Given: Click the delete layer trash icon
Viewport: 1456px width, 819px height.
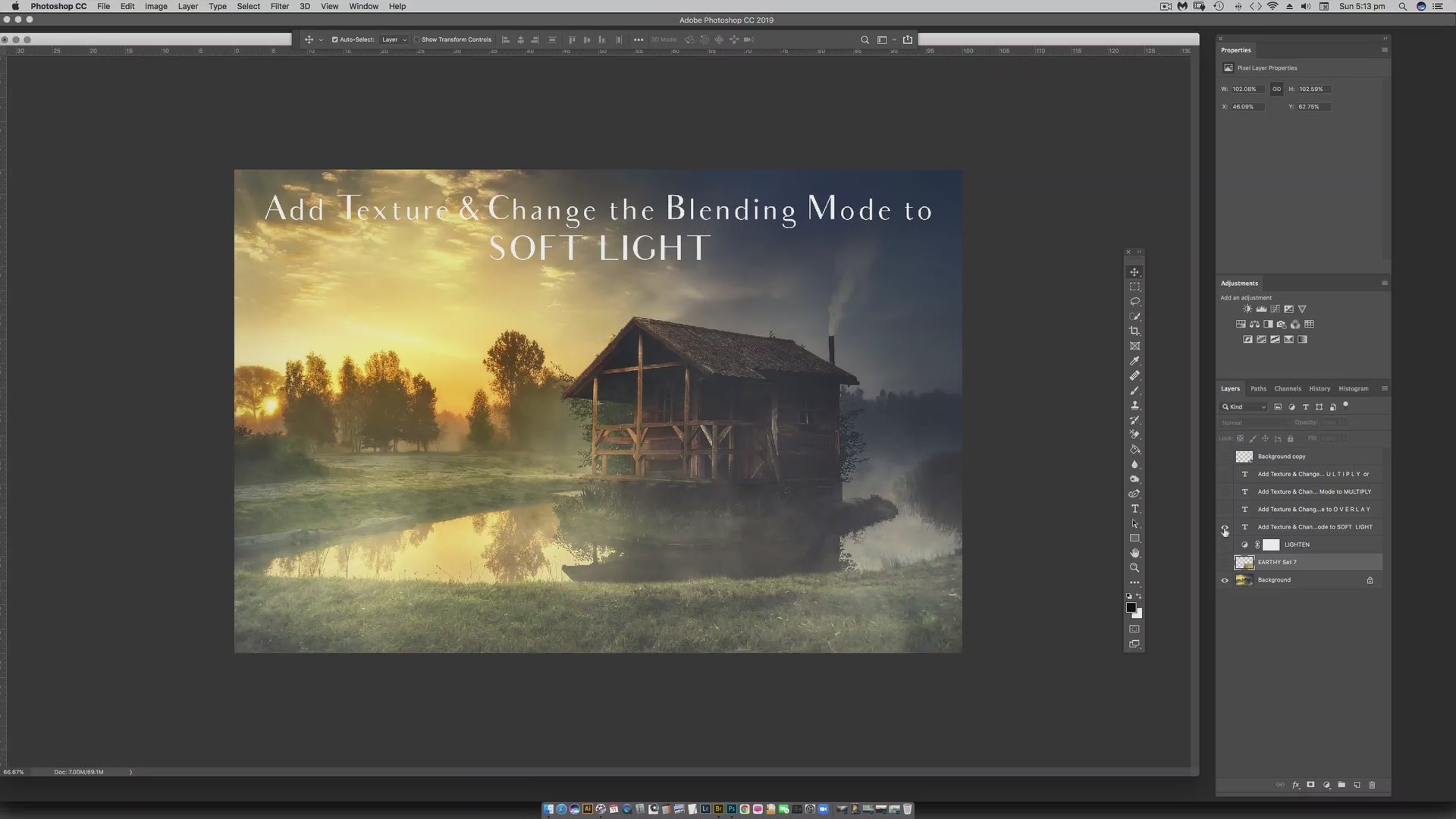Looking at the screenshot, I should (x=1372, y=785).
